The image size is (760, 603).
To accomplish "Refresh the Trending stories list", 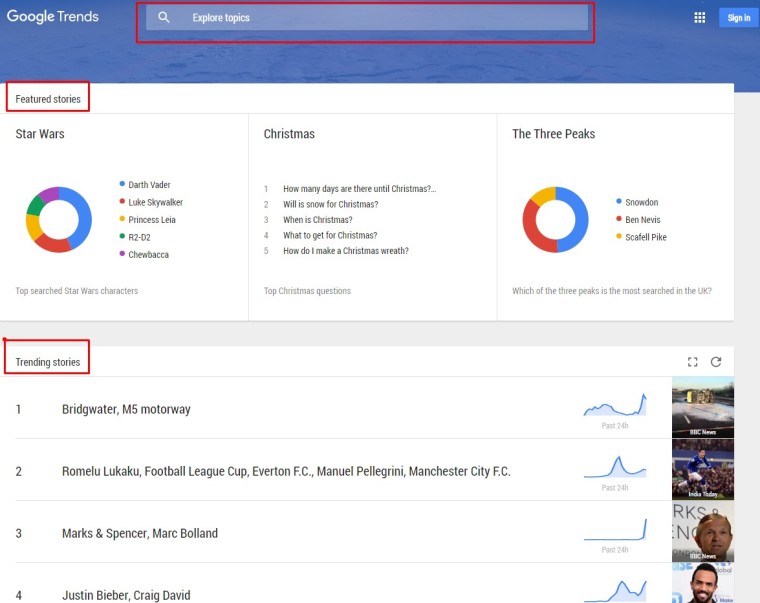I will tap(716, 362).
